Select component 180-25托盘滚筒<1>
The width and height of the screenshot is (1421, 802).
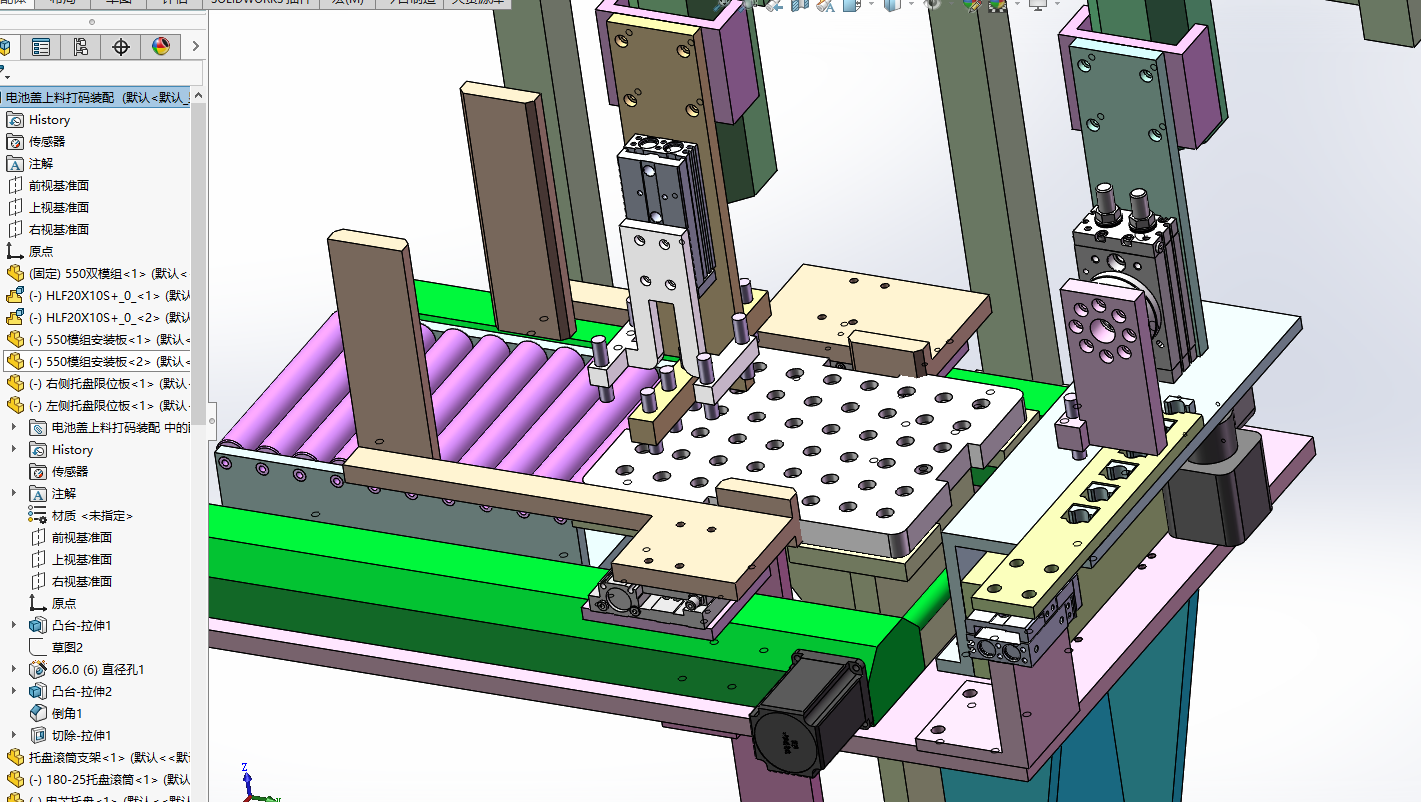(97, 779)
